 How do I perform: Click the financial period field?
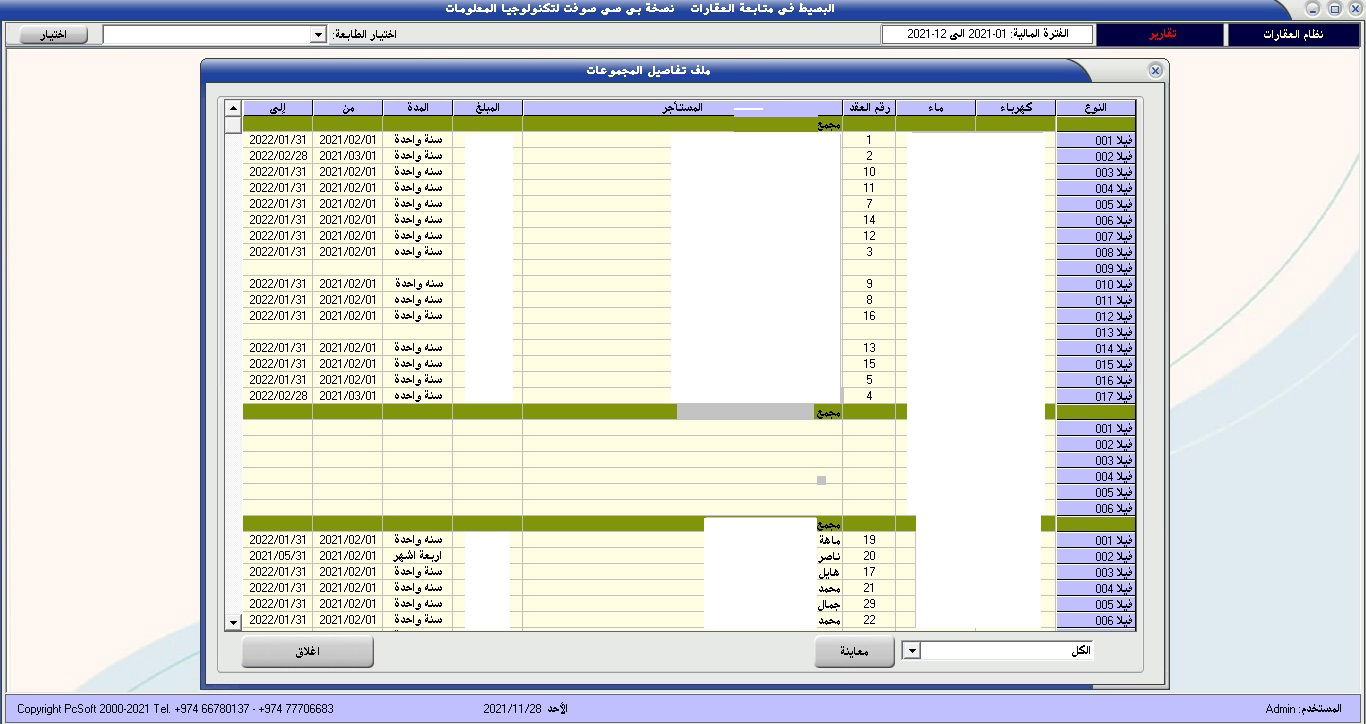tap(987, 35)
